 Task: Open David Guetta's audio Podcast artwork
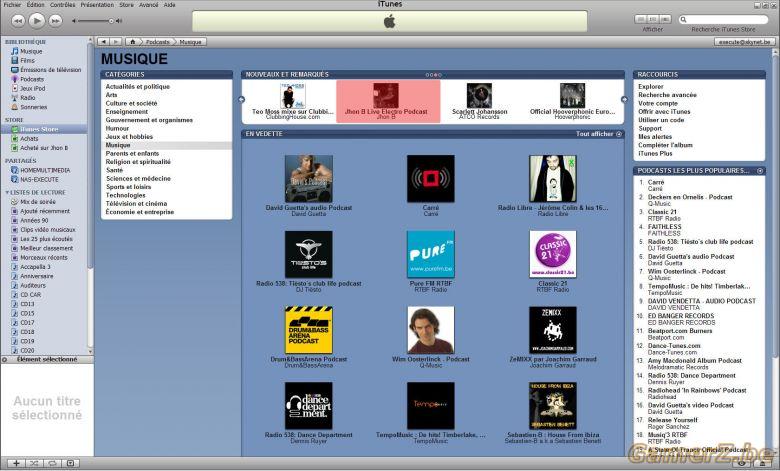pos(308,179)
